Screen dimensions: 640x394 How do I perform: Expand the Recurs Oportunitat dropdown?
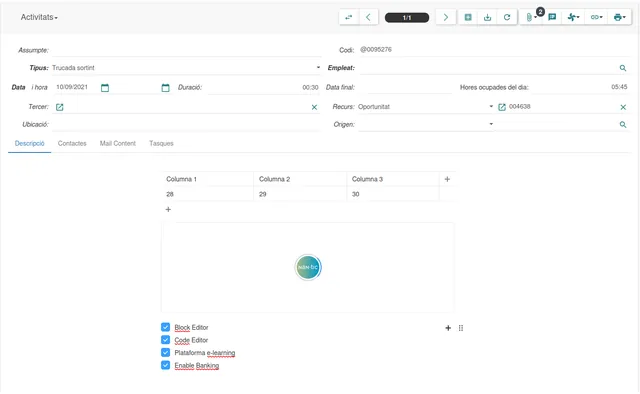coord(491,106)
